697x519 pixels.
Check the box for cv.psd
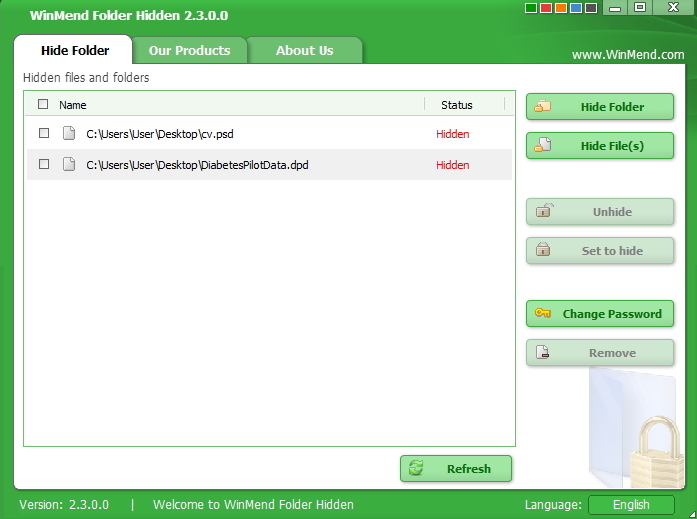(44, 133)
